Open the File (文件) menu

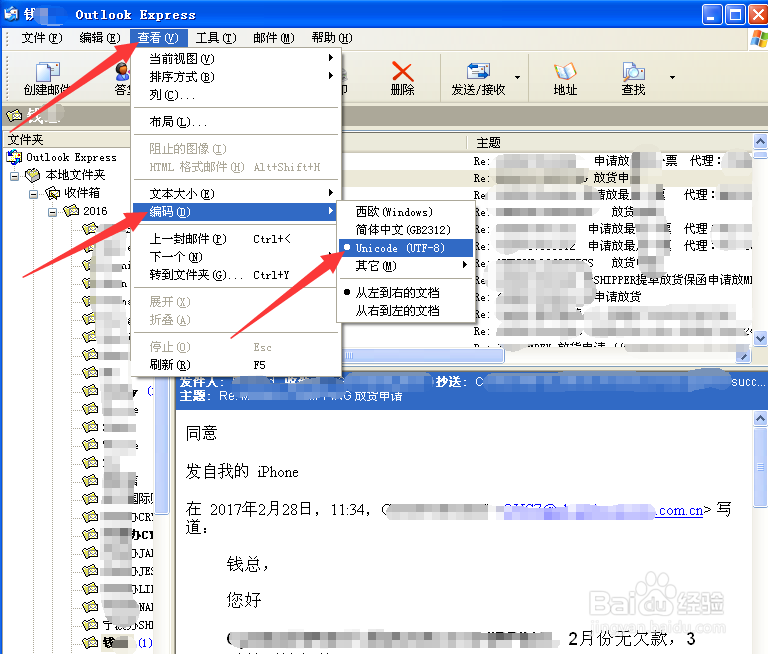42,38
